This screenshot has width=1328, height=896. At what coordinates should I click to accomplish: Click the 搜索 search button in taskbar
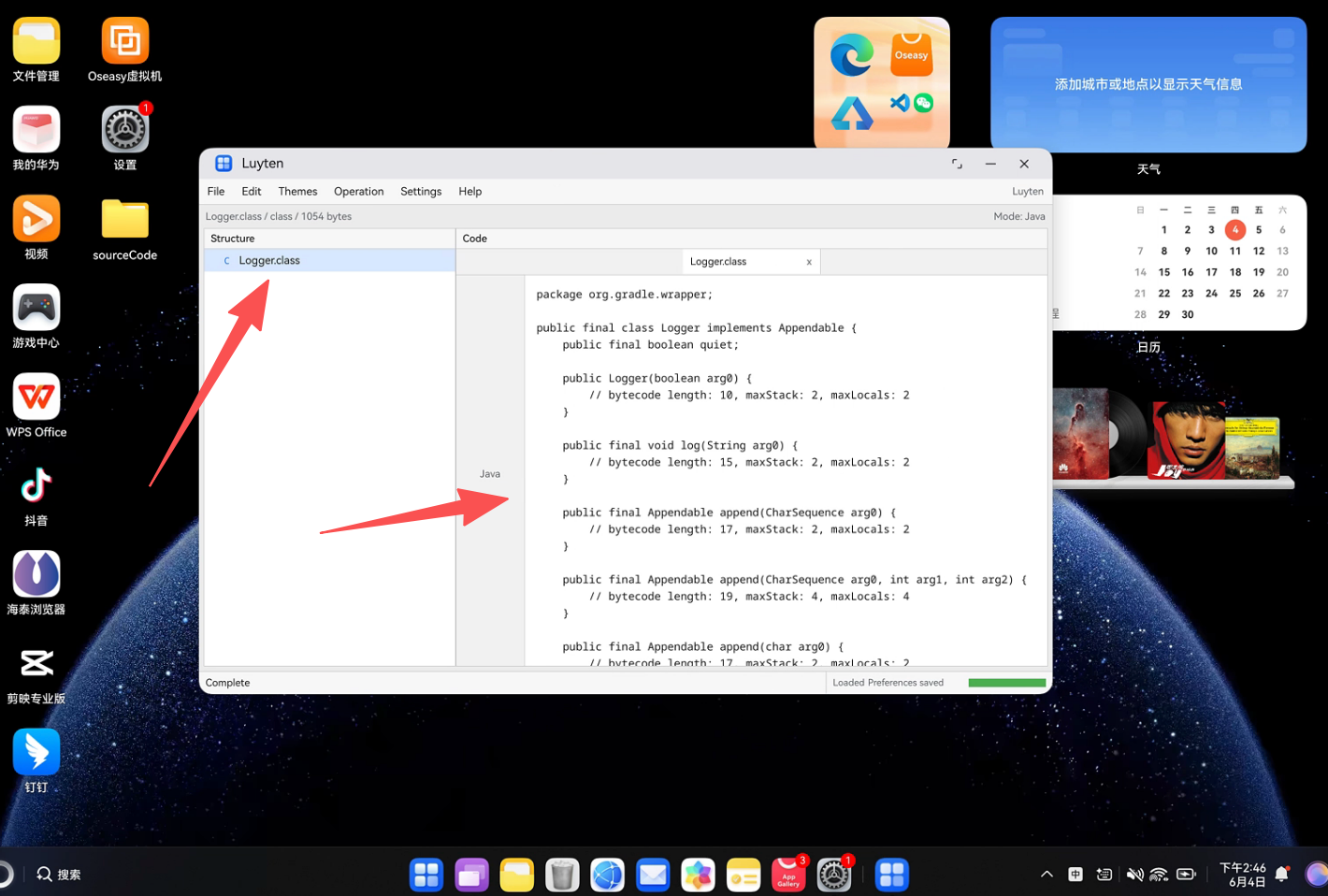click(59, 874)
